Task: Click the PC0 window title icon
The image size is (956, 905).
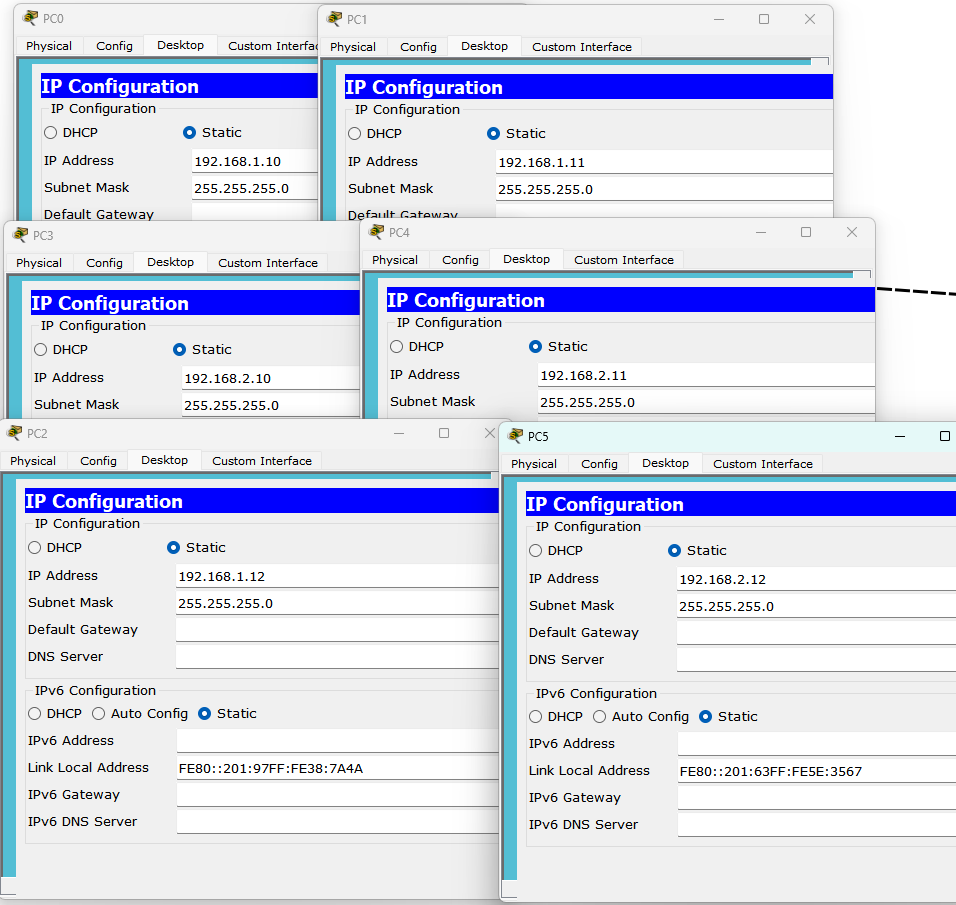Action: point(30,18)
